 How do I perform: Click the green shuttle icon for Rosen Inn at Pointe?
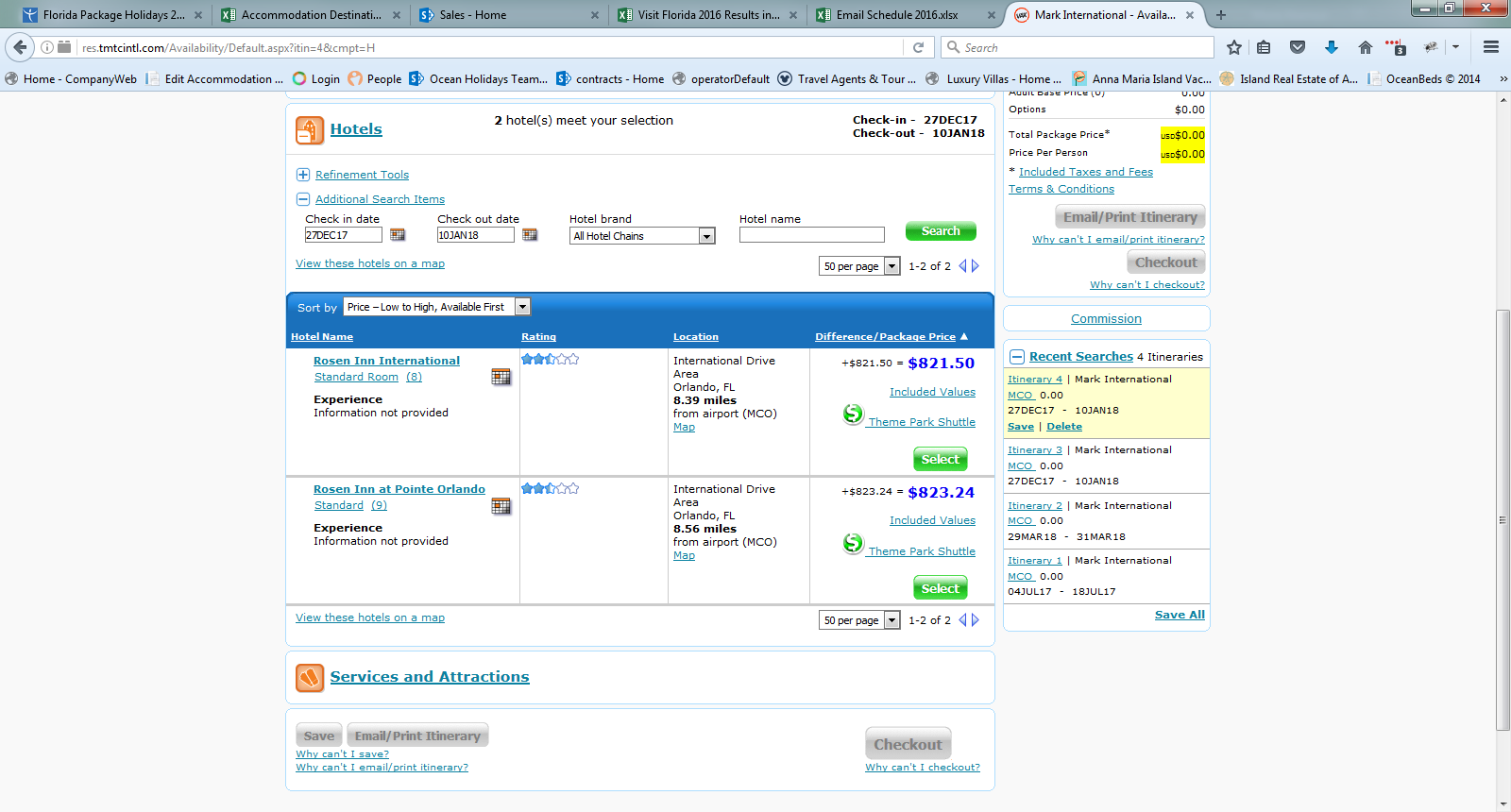(853, 543)
